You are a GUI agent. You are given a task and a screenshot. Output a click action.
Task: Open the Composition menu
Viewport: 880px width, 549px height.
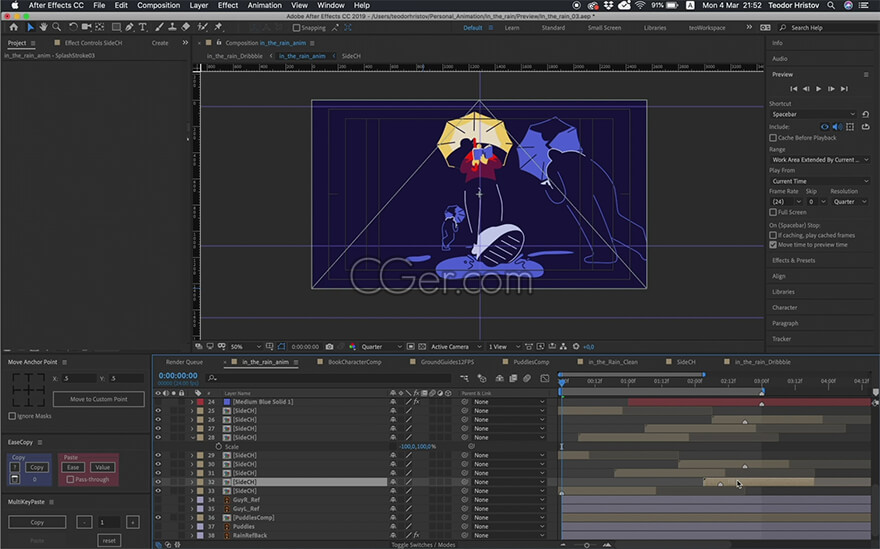point(158,5)
